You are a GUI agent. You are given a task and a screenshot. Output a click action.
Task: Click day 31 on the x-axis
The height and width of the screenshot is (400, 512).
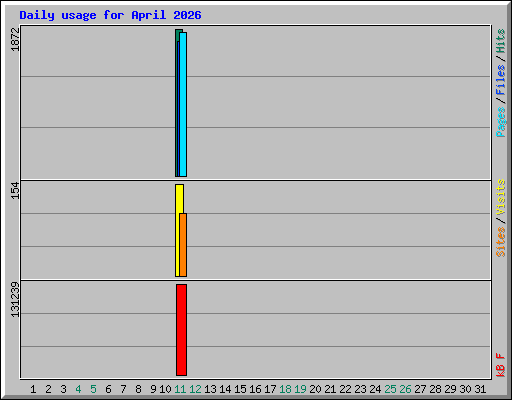click(480, 389)
